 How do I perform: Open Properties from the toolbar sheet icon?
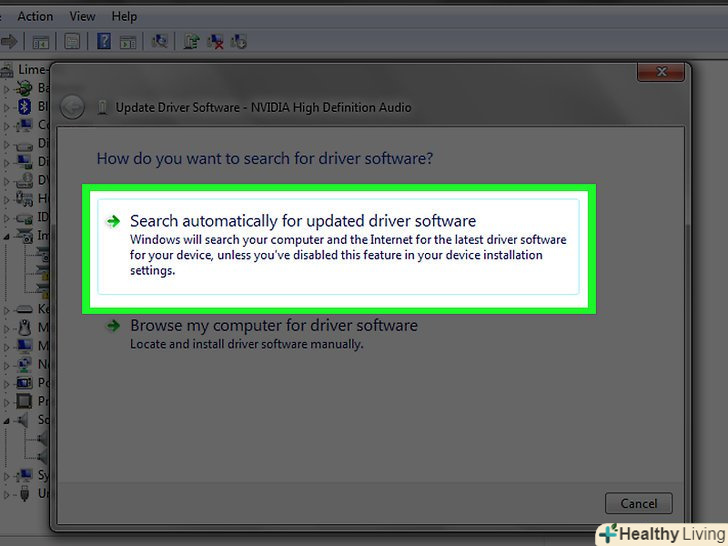[x=72, y=42]
